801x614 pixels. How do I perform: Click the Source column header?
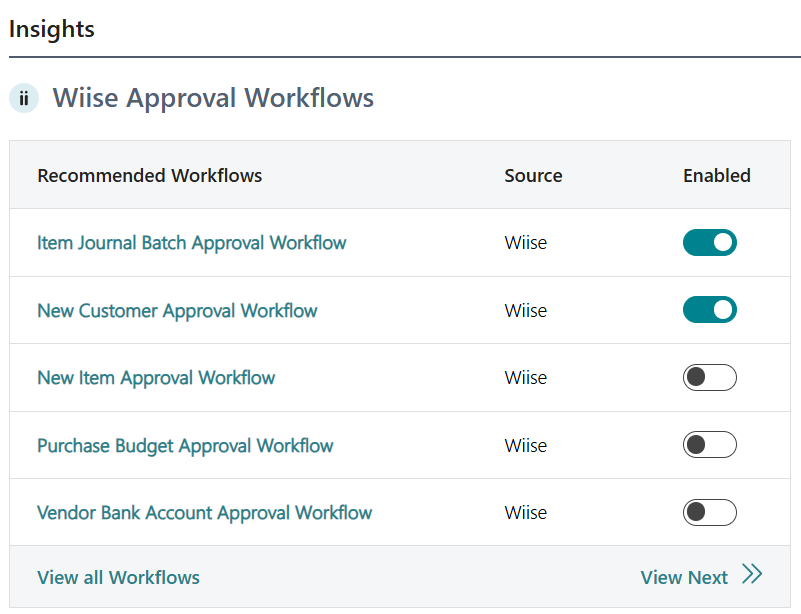coord(533,176)
